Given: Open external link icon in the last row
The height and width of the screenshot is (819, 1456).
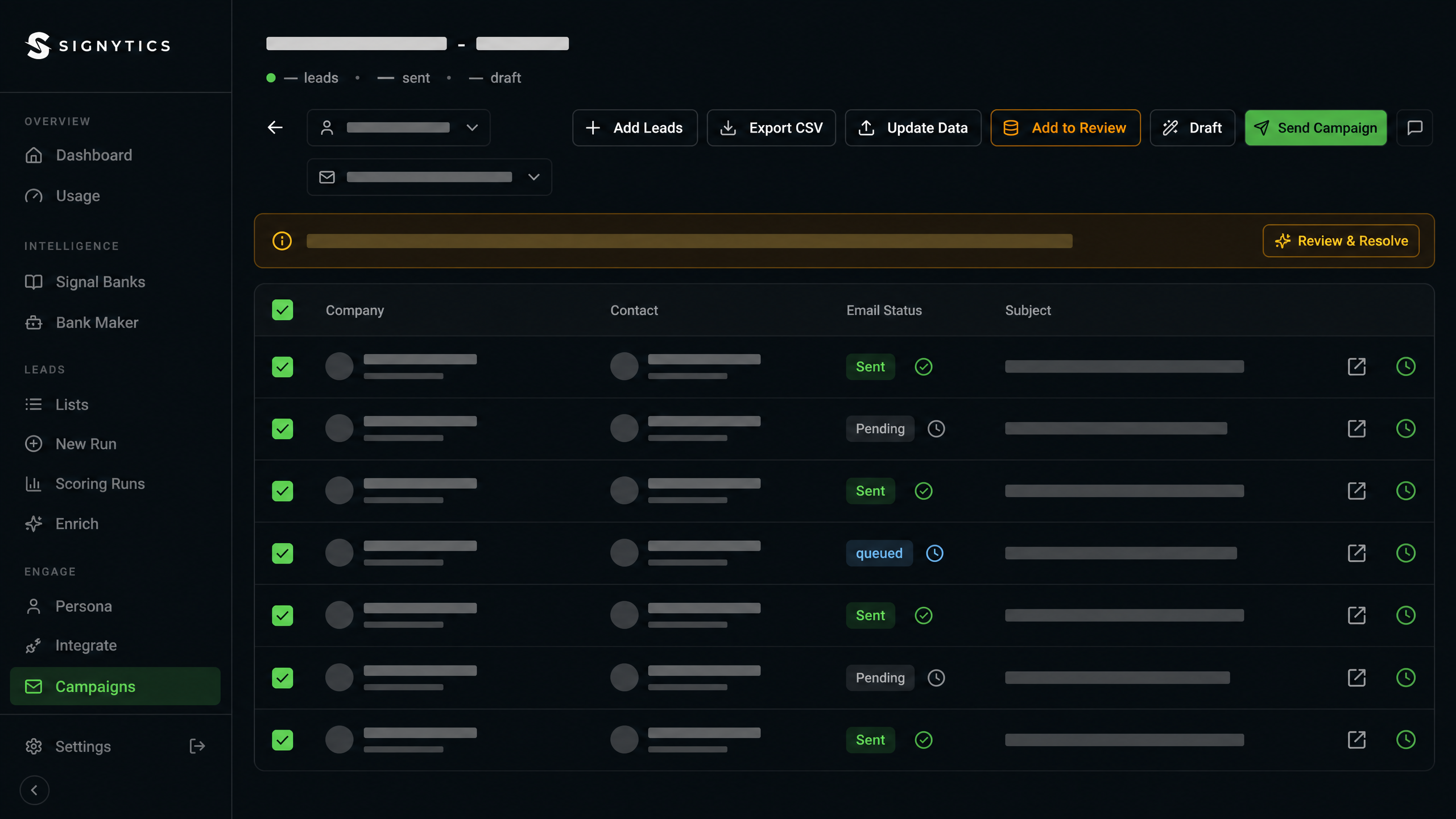Looking at the screenshot, I should pyautogui.click(x=1356, y=740).
